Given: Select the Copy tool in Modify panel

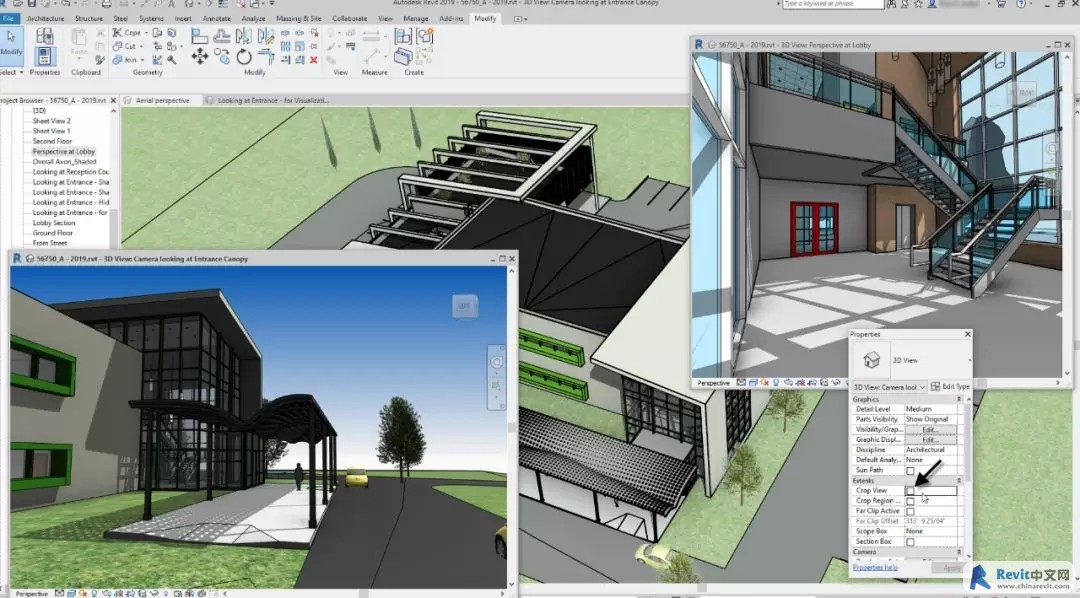Looking at the screenshot, I should tap(222, 56).
